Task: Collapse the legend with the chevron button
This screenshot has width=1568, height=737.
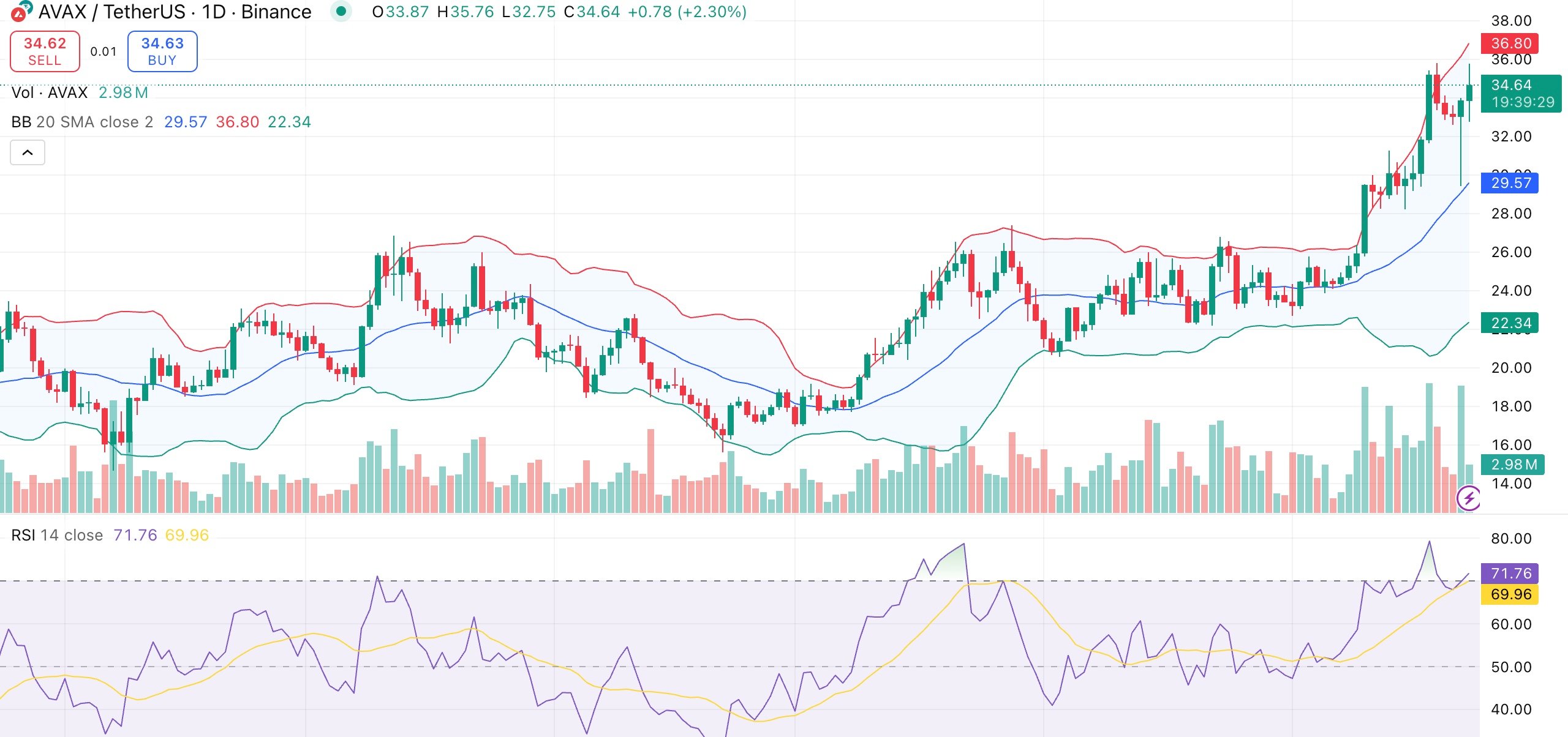Action: point(28,152)
